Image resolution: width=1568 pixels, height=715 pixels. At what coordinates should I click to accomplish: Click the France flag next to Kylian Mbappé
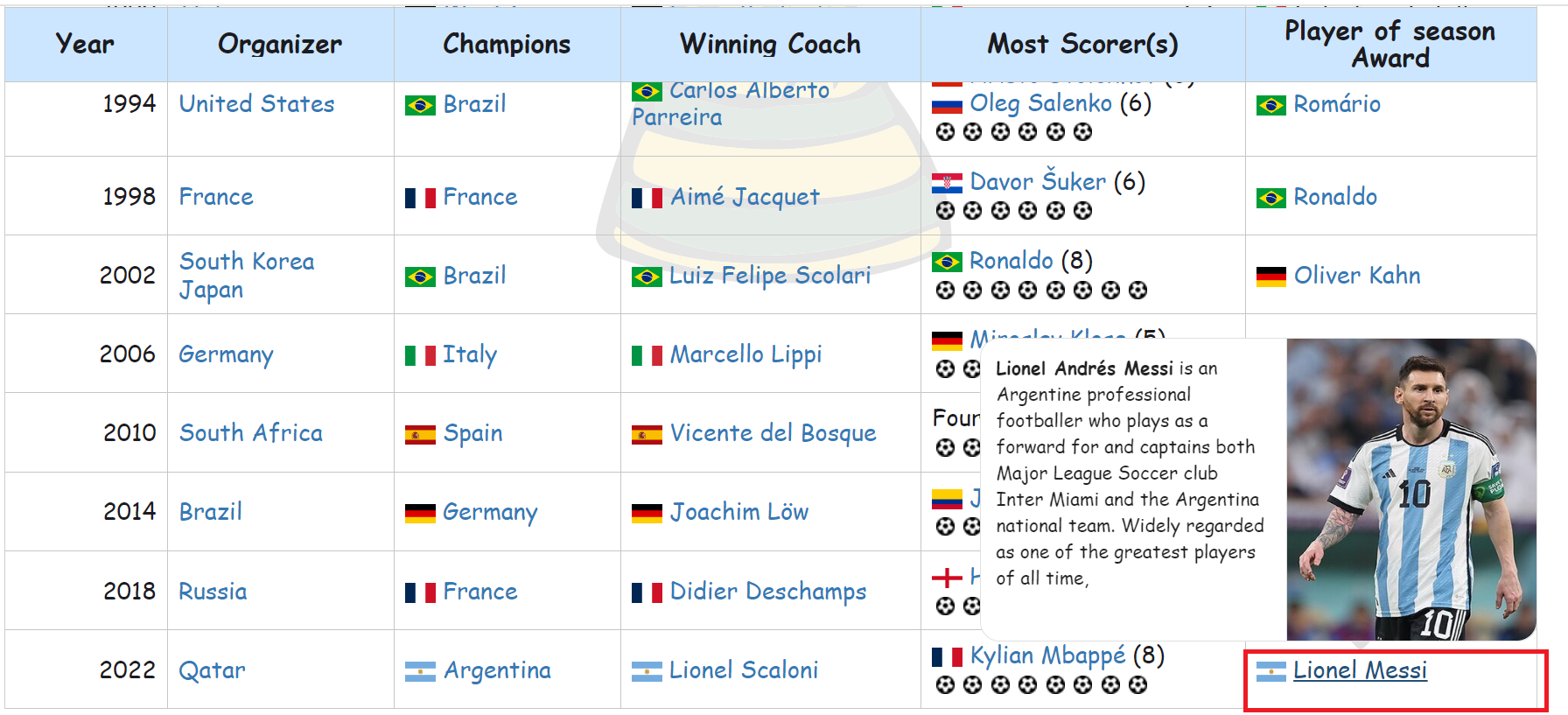point(947,656)
